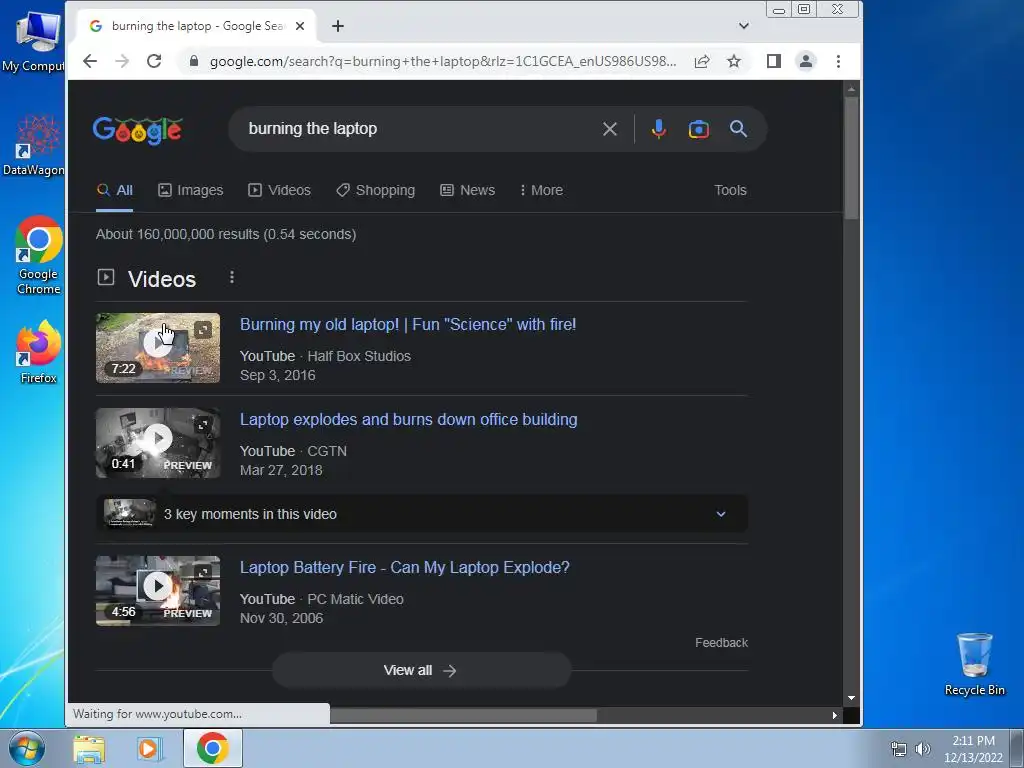1024x768 pixels.
Task: Click the magnifier search button
Action: pyautogui.click(x=739, y=129)
